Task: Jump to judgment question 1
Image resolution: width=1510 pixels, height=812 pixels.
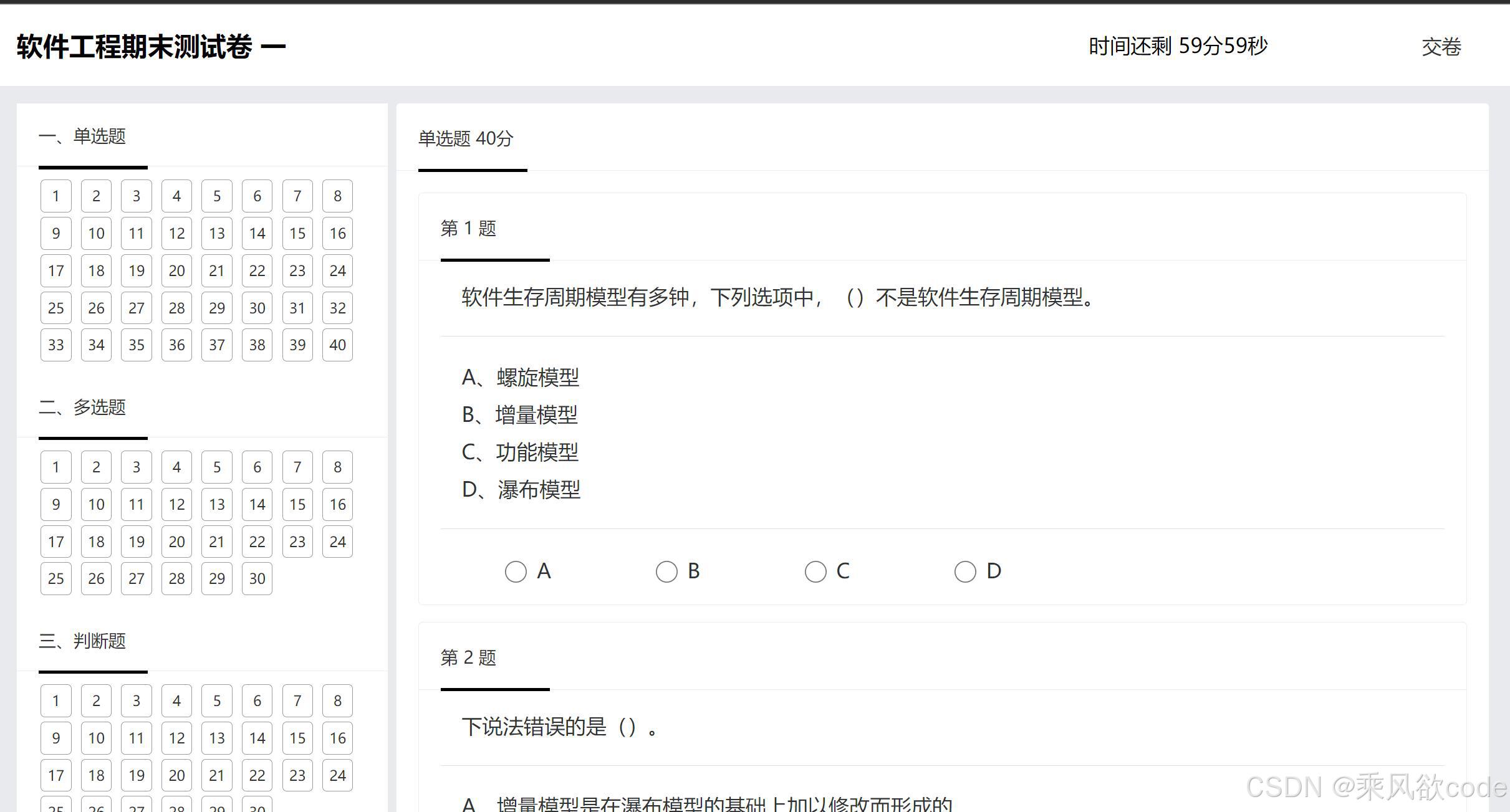Action: (x=55, y=700)
